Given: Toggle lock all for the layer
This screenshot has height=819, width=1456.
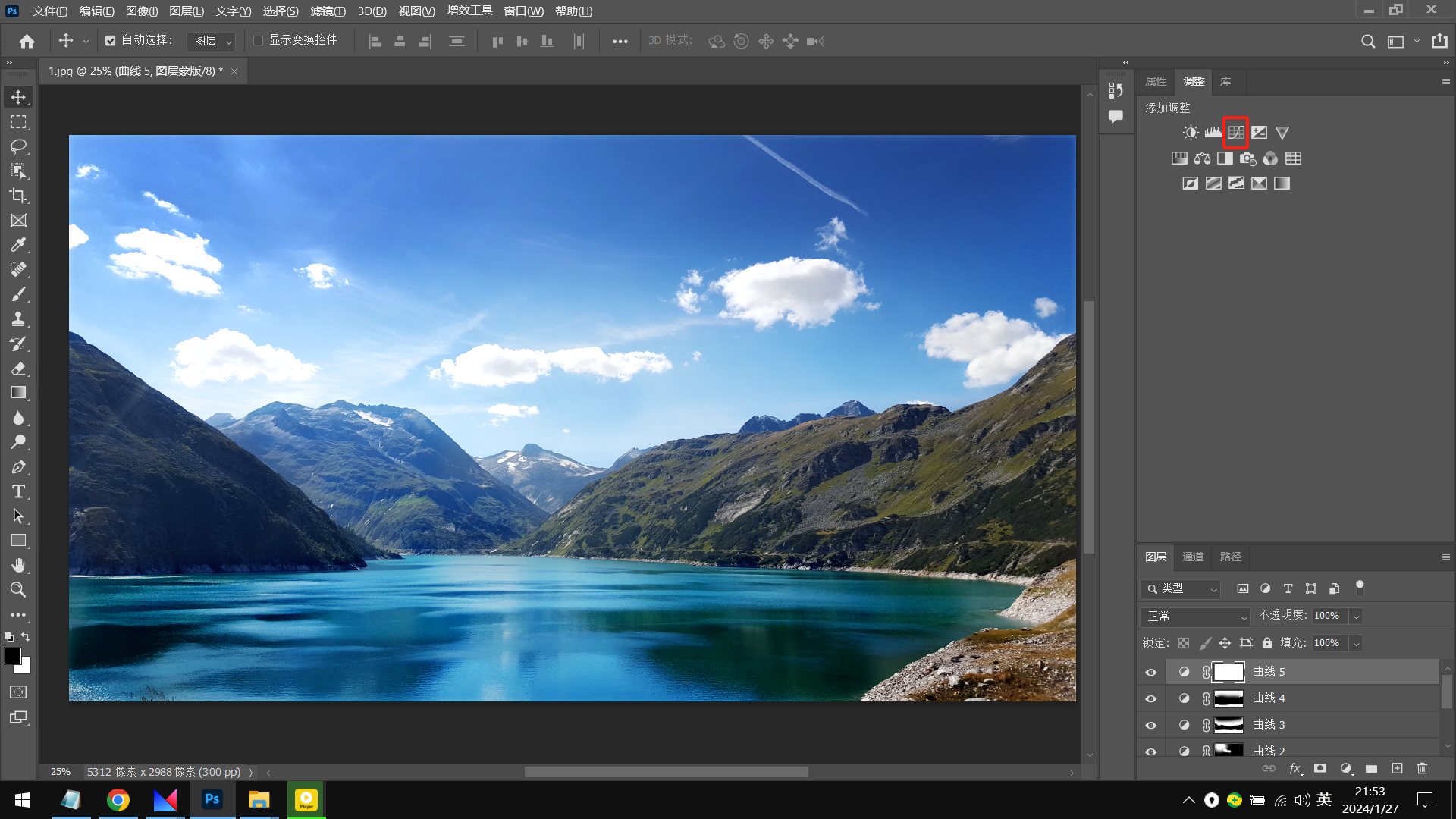Looking at the screenshot, I should pyautogui.click(x=1267, y=643).
